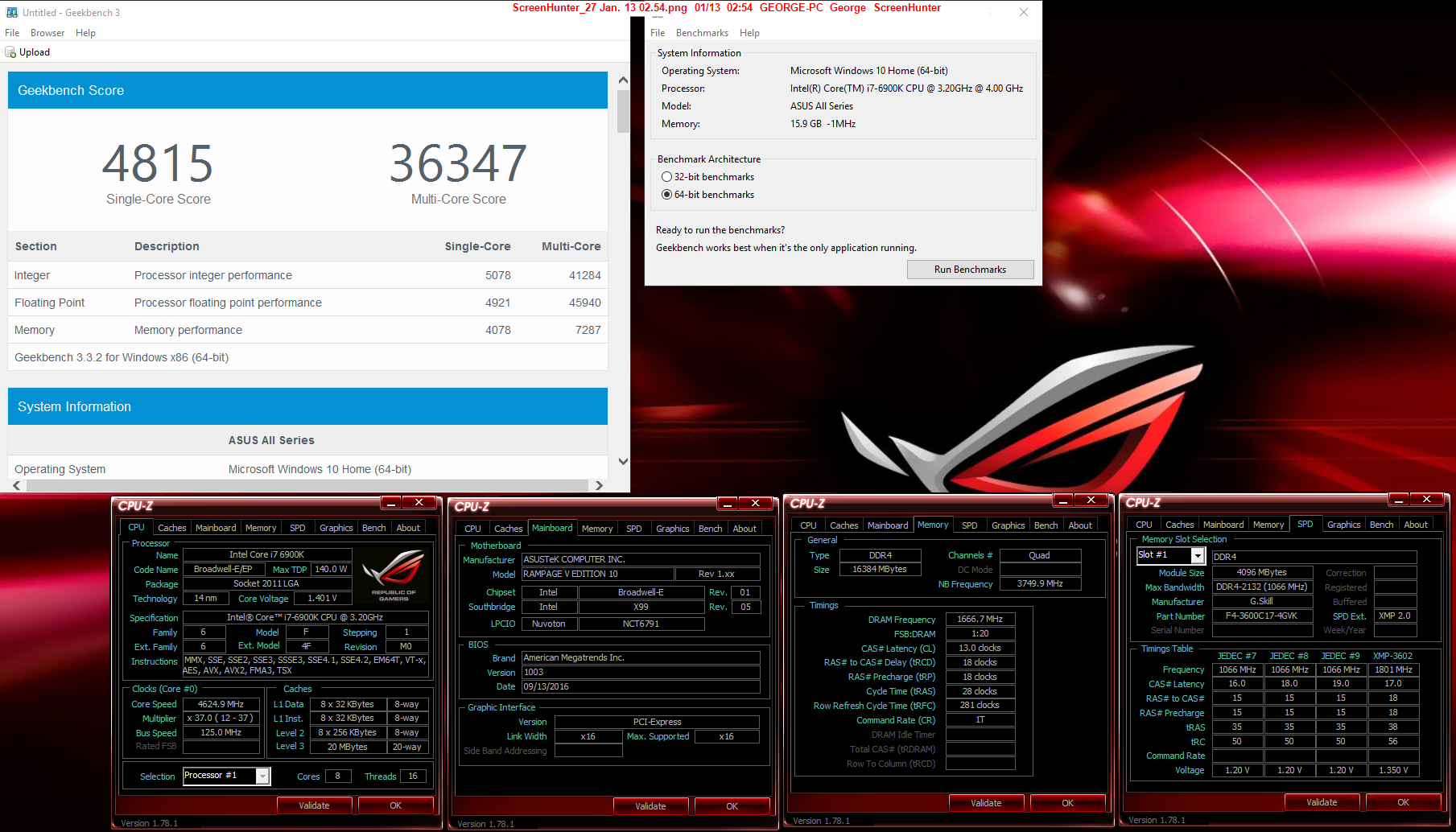
Task: Click Geekbench vertical scrollbar up arrow
Action: tap(623, 80)
